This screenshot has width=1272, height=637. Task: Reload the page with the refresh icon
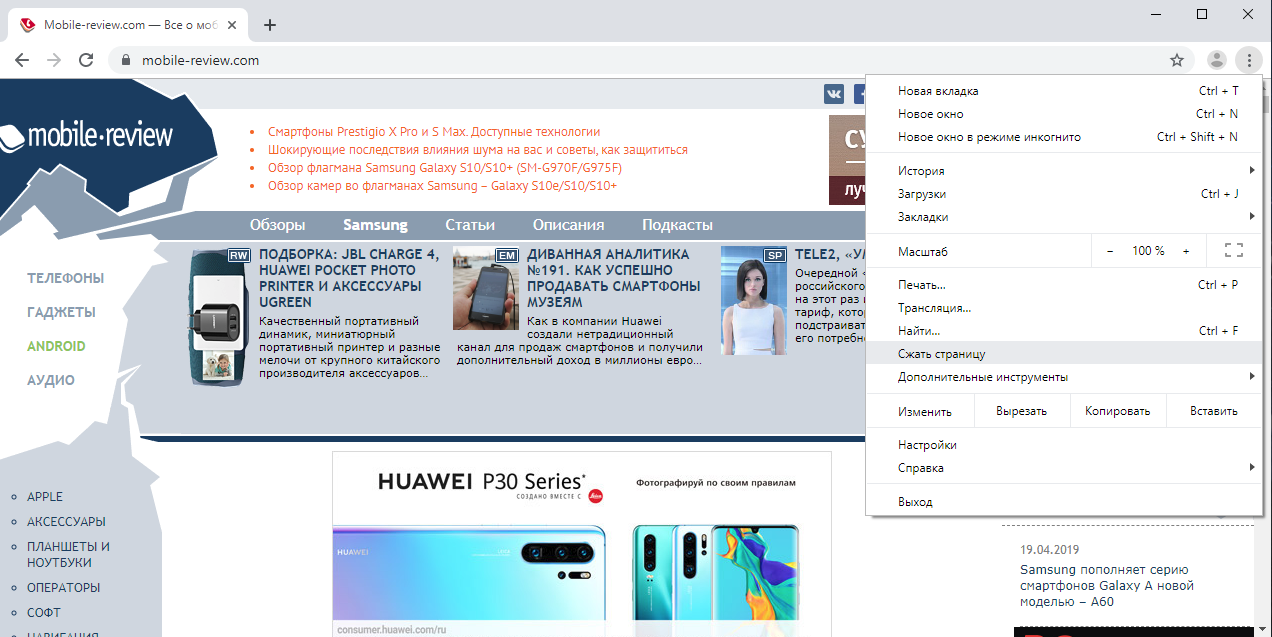pyautogui.click(x=86, y=60)
